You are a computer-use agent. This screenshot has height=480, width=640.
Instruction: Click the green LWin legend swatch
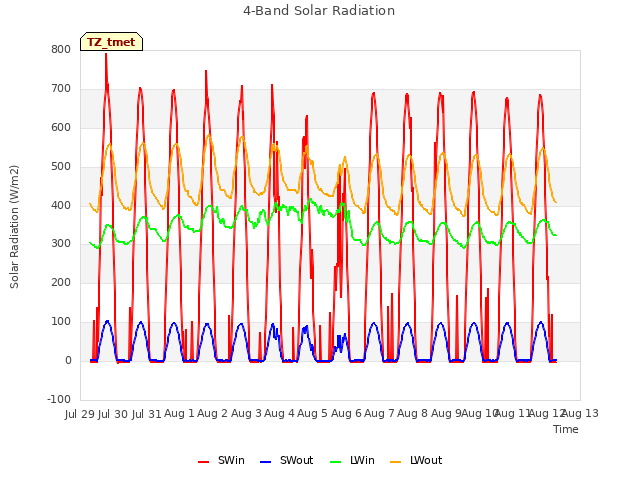(335, 462)
